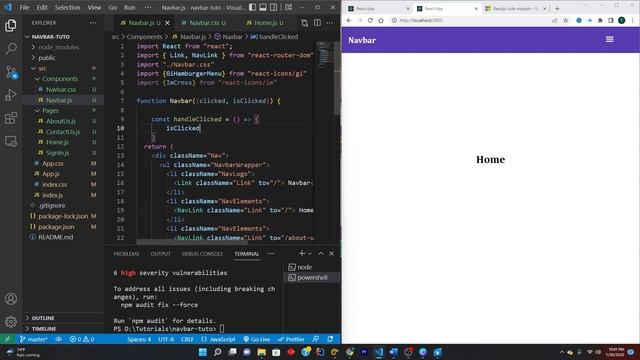This screenshot has height=360, width=640.
Task: Open Windows taskbar search
Action: [218, 352]
